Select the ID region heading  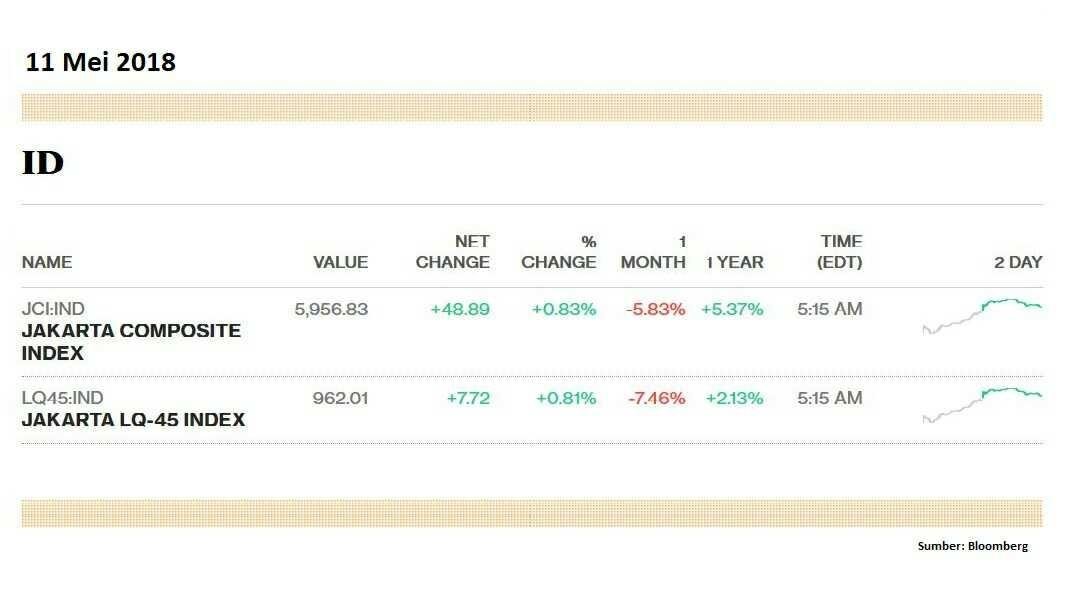click(x=43, y=163)
